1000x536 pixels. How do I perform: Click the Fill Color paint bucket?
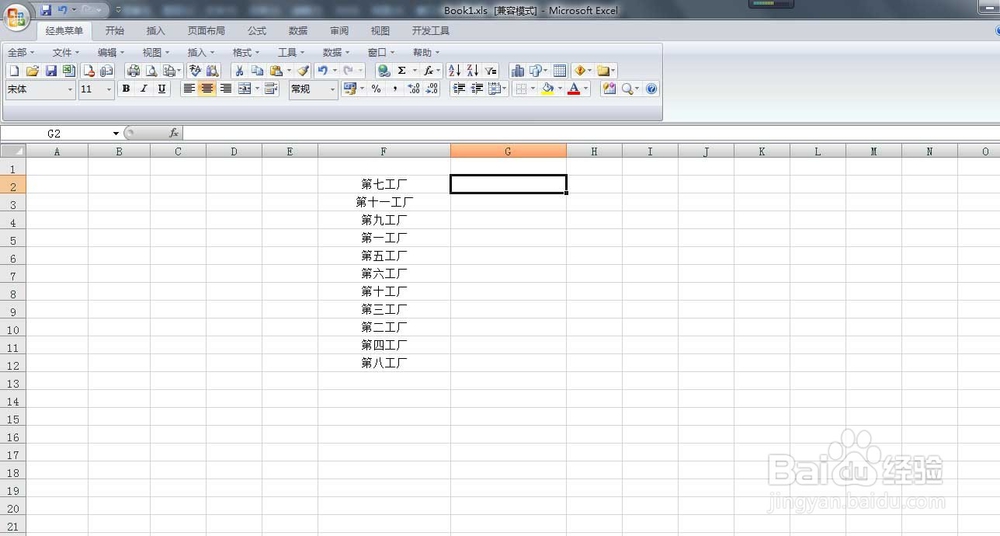547,89
